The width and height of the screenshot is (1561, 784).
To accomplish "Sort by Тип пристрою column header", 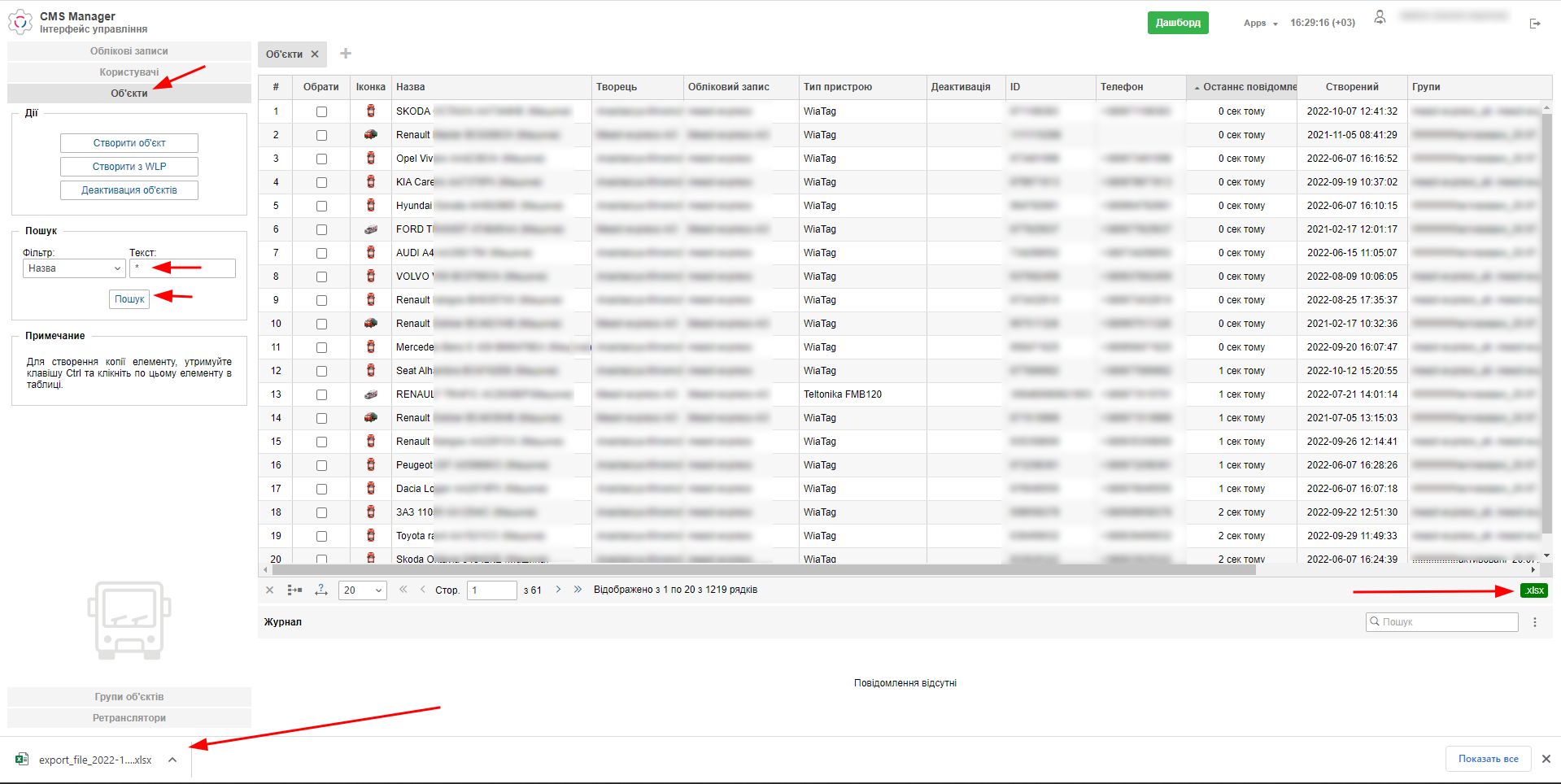I will pyautogui.click(x=863, y=87).
